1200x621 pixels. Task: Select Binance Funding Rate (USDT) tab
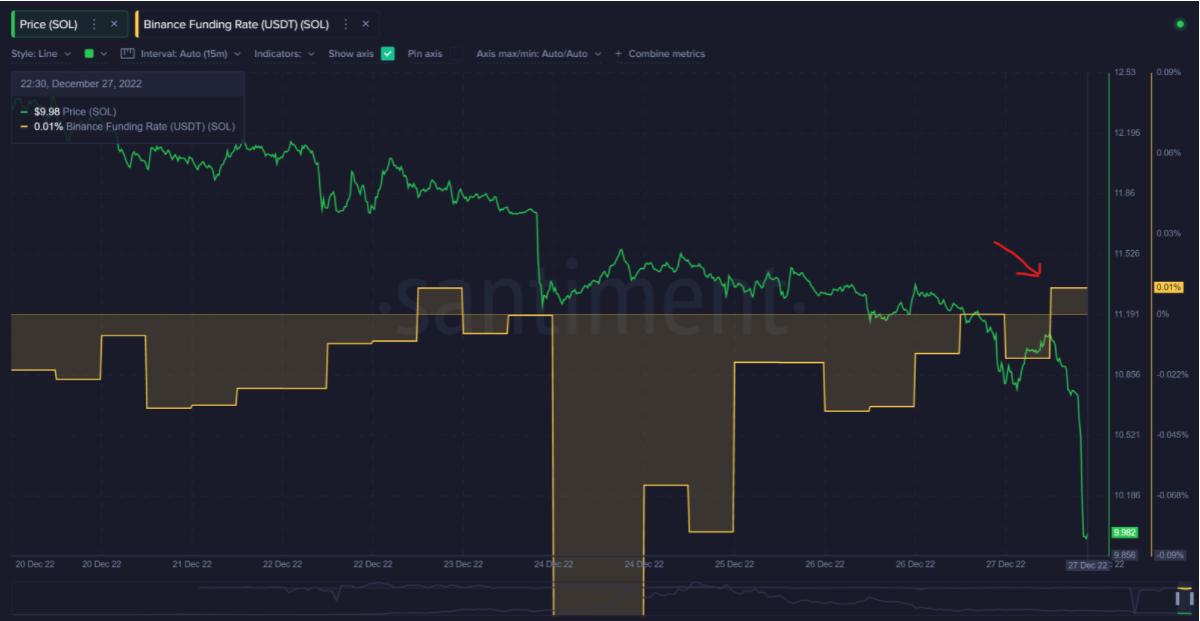235,23
